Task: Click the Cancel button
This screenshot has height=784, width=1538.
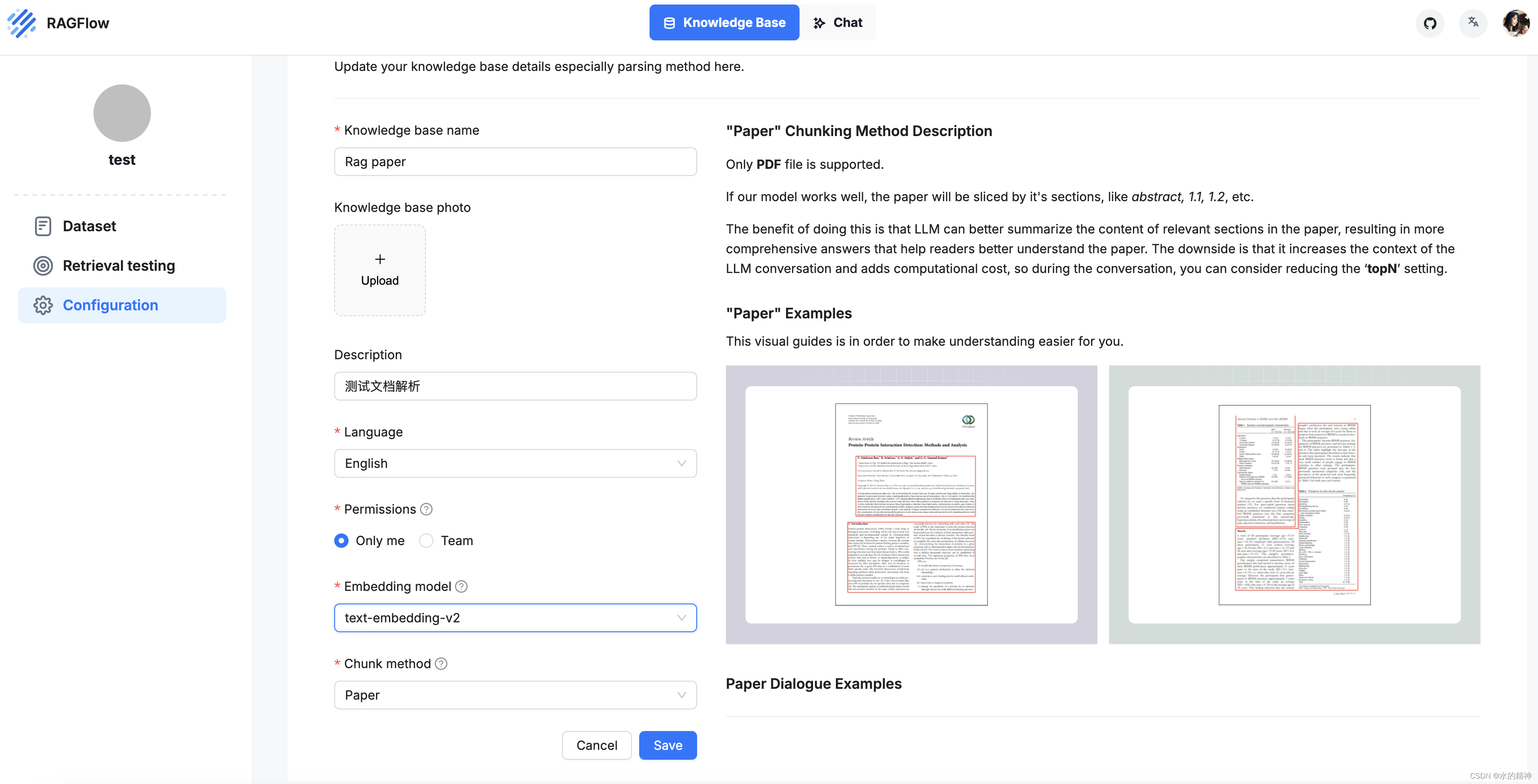Action: (597, 744)
